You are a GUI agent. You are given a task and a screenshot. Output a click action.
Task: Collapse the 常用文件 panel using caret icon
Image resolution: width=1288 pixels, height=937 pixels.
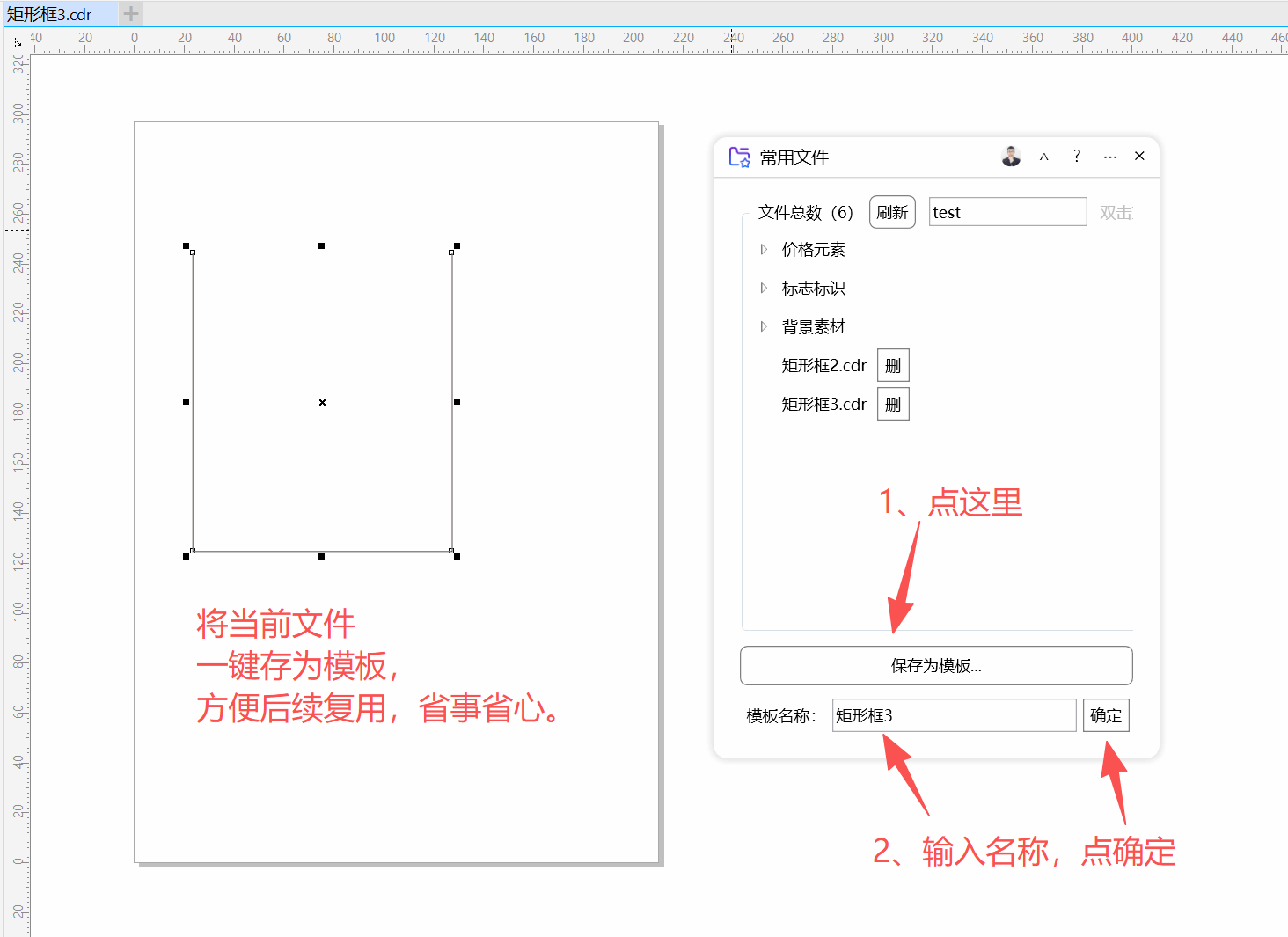coord(1044,157)
